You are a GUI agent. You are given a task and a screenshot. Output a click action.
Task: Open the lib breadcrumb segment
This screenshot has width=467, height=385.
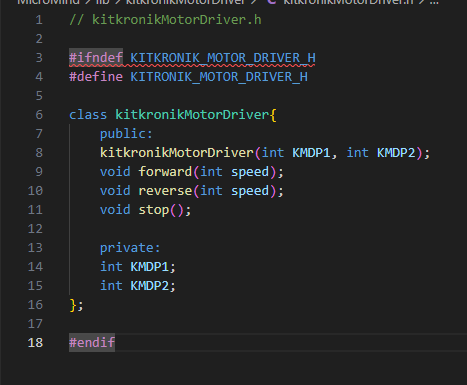click(103, 2)
